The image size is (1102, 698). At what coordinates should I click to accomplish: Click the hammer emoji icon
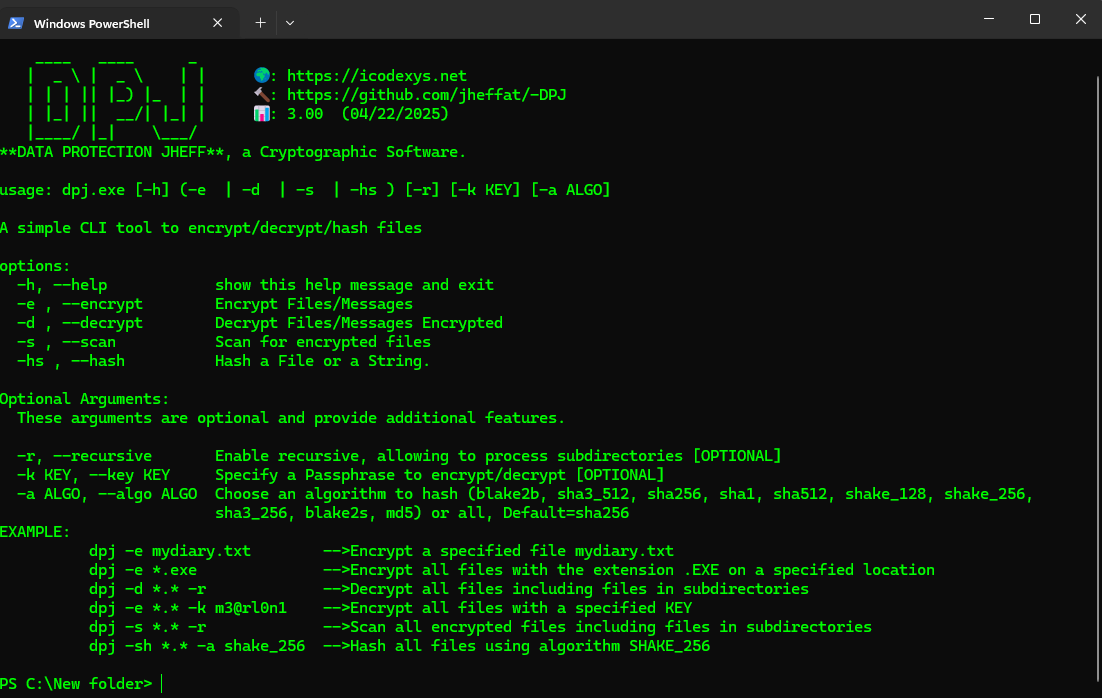pyautogui.click(x=261, y=94)
